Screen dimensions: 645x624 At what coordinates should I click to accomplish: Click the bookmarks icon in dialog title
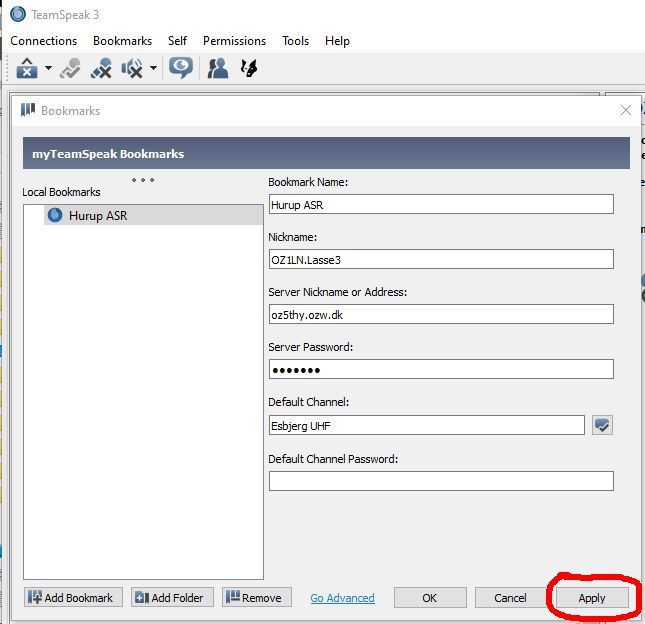pyautogui.click(x=28, y=110)
